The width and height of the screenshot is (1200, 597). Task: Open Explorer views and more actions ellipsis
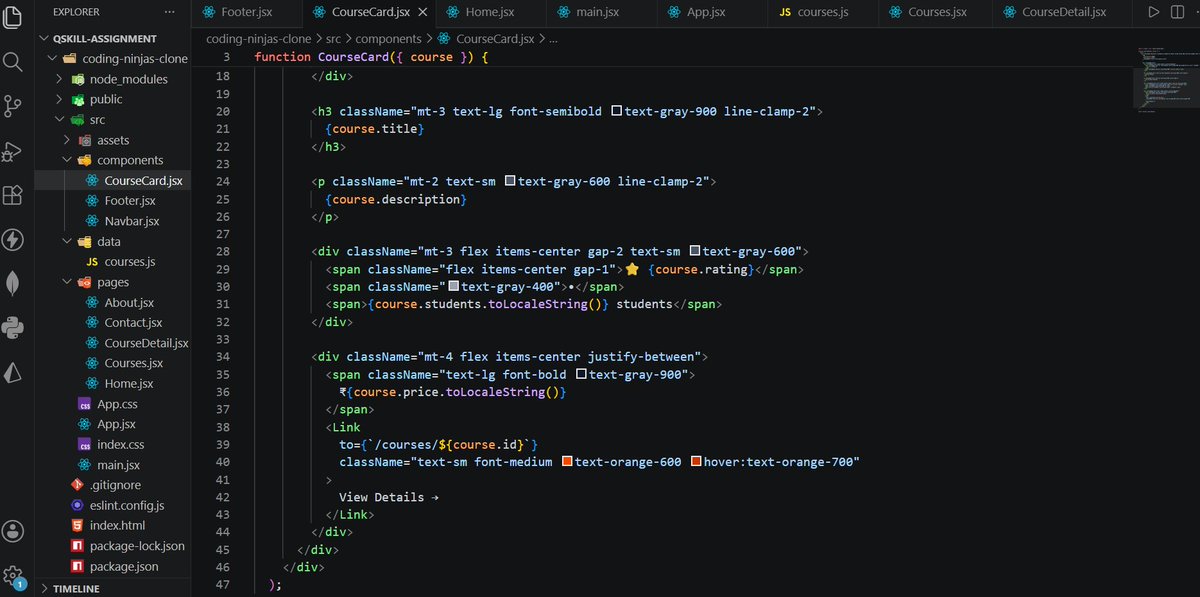click(169, 12)
